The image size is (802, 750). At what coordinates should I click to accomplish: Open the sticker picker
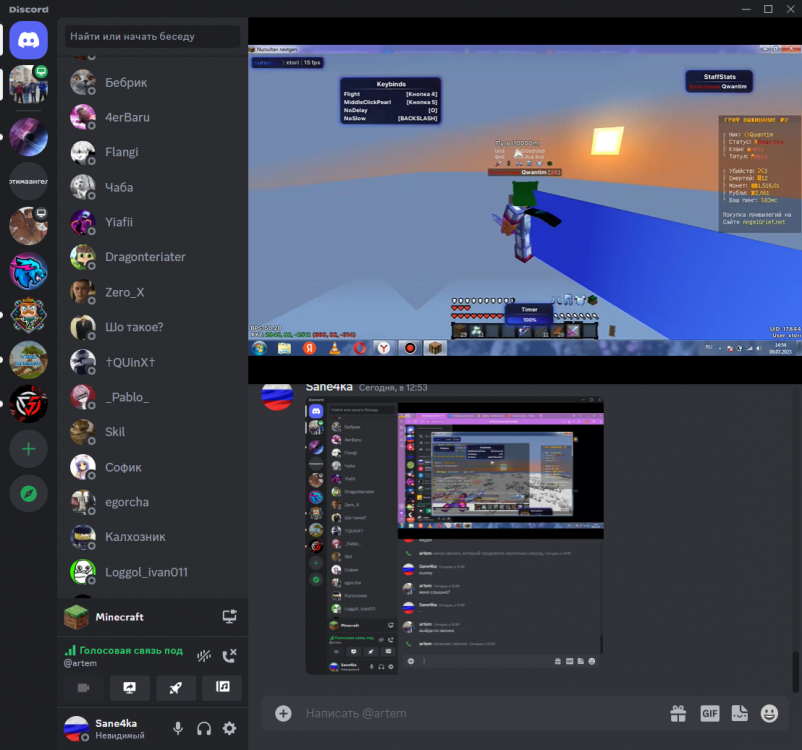(740, 713)
